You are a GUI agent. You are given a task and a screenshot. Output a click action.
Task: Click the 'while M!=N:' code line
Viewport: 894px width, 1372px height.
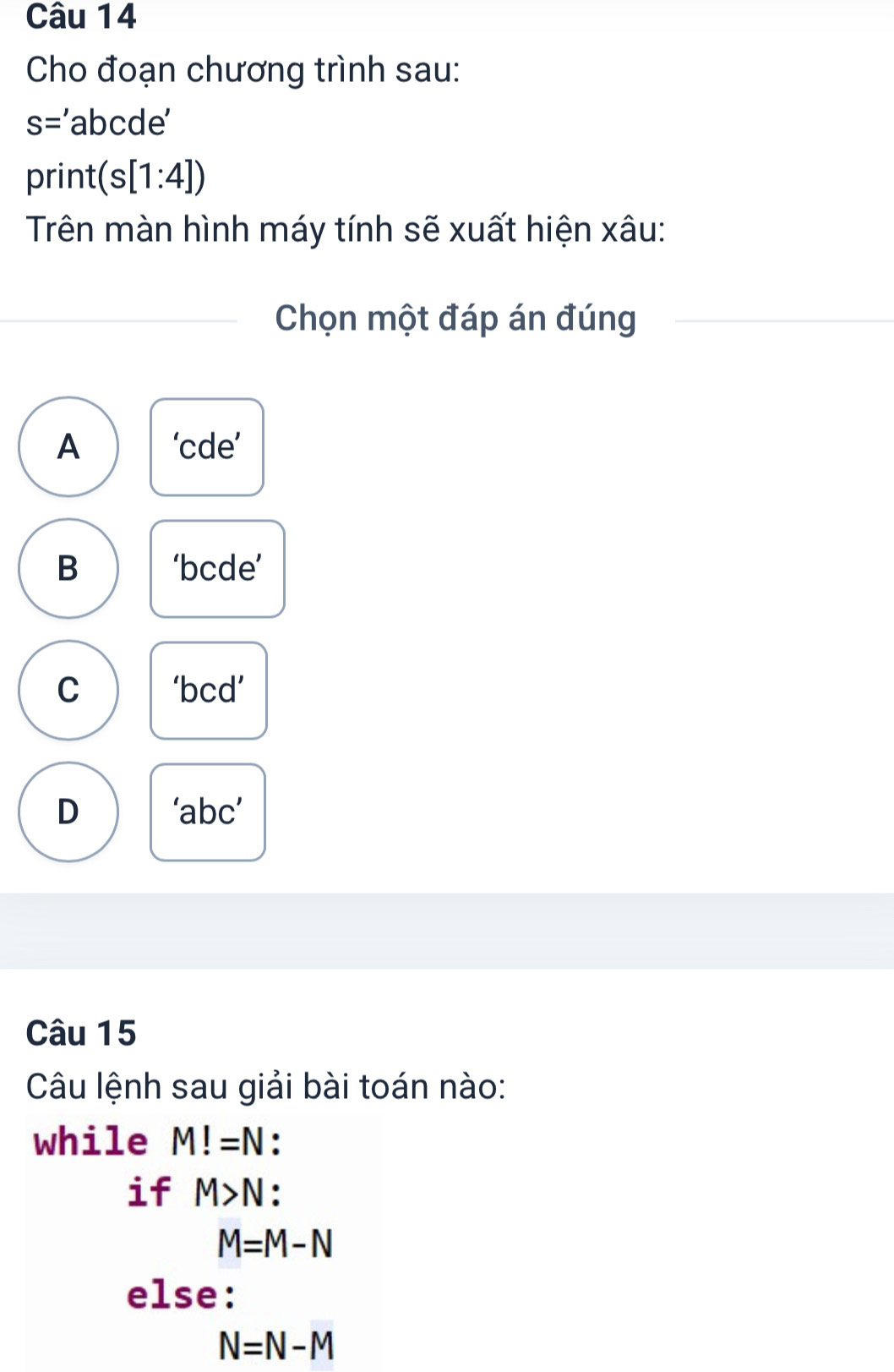coord(158,1142)
